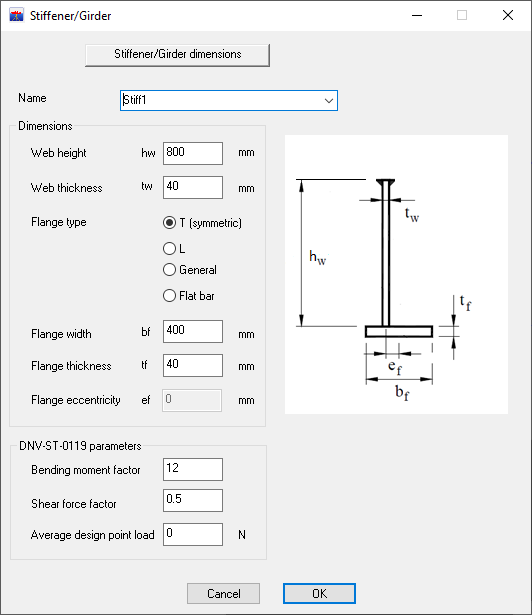This screenshot has width=532, height=615.
Task: Click the T-stiffener cross-section diagram
Action: tap(396, 275)
